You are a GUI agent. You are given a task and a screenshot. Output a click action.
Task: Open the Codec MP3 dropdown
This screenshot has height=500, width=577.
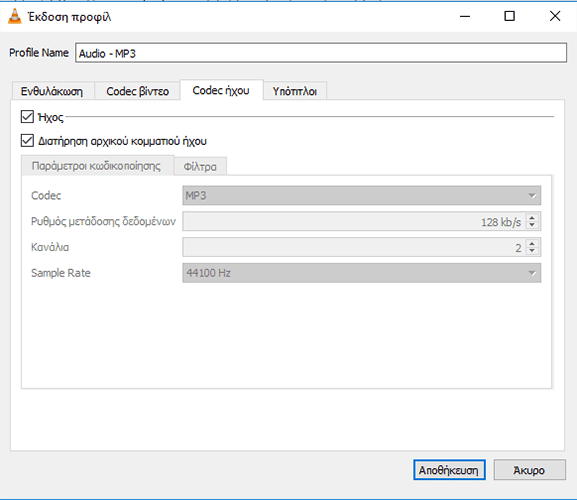pyautogui.click(x=361, y=195)
